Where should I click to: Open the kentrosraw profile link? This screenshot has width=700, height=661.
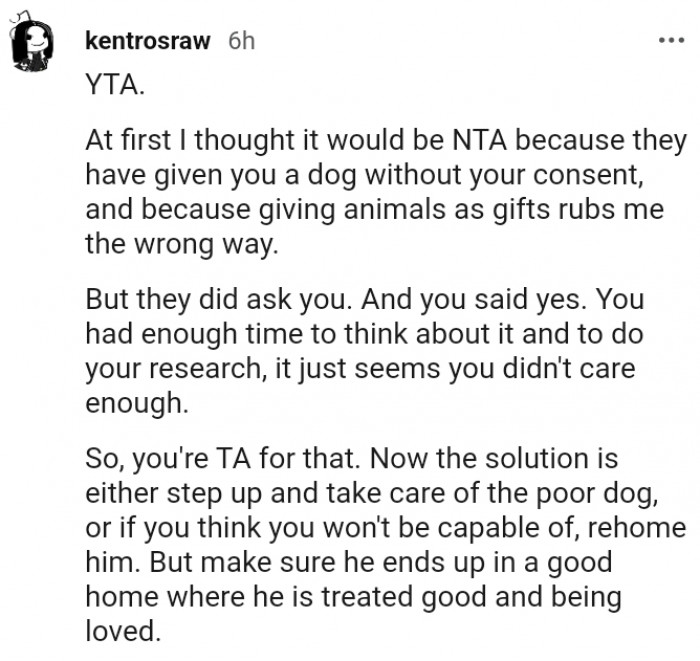[149, 41]
